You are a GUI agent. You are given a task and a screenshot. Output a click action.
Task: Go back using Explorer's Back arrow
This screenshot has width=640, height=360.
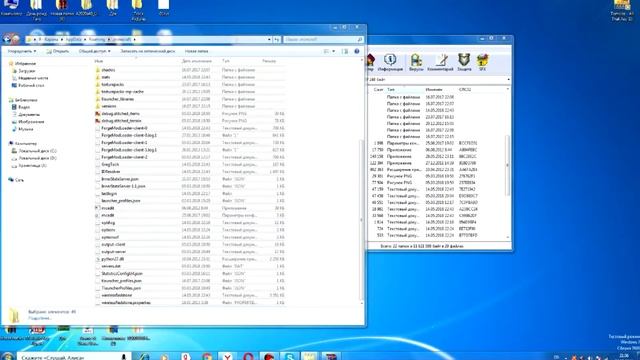[x=7, y=39]
